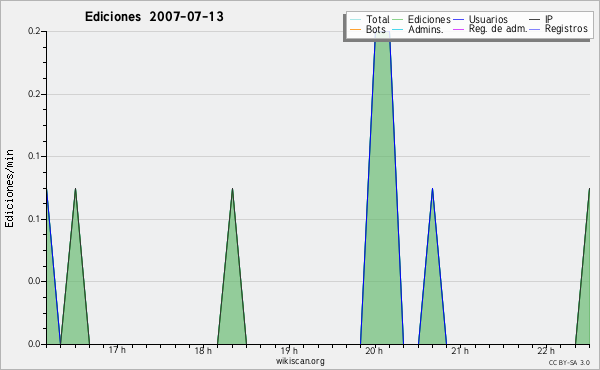This screenshot has width=600, height=370.
Task: Click the chart title 'Ediciones 2007-07-13'
Action: click(154, 17)
